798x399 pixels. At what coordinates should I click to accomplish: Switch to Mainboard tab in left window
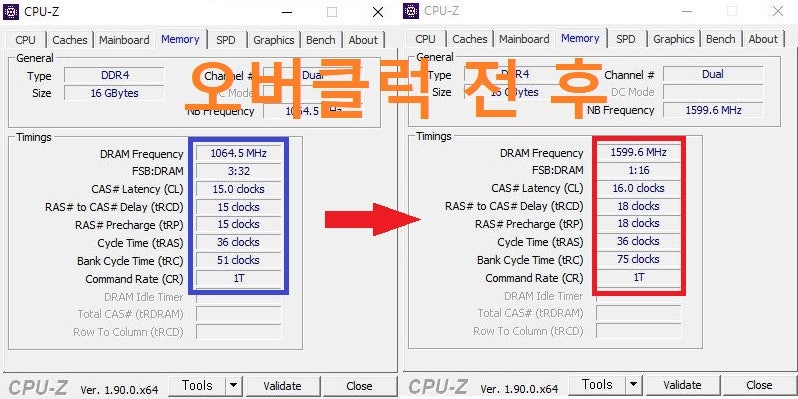124,40
